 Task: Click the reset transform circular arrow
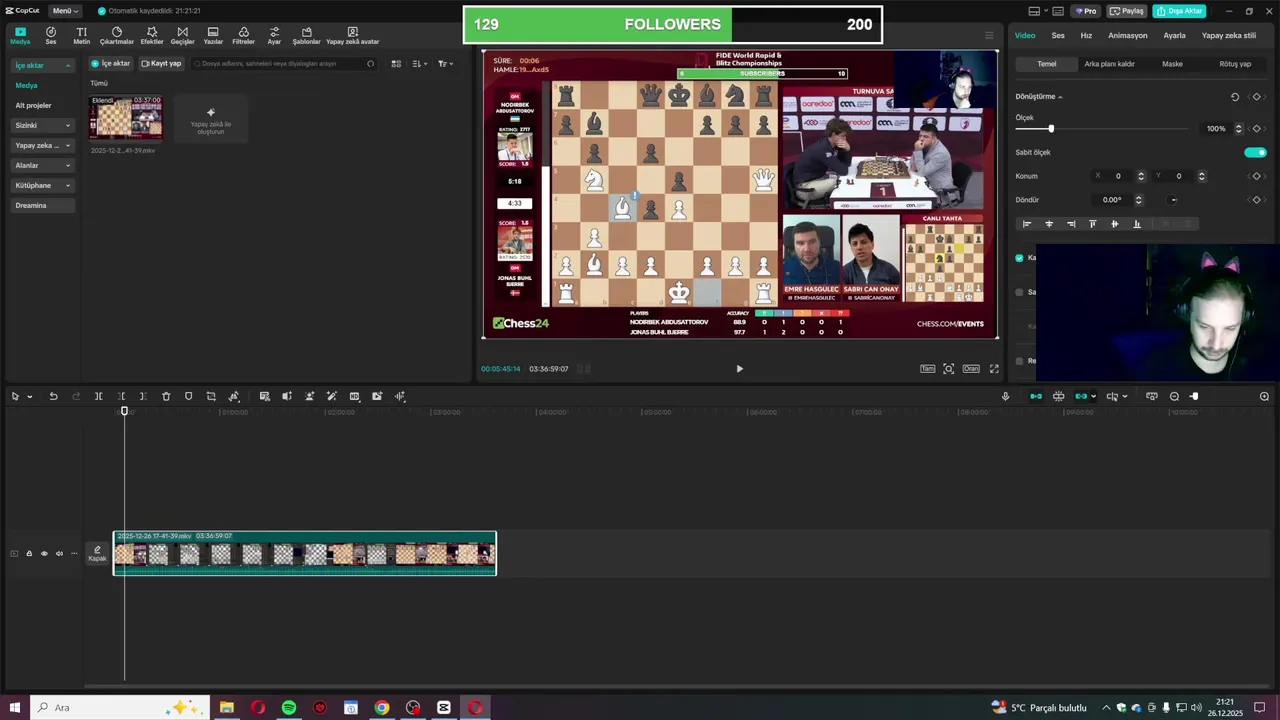coord(1235,97)
